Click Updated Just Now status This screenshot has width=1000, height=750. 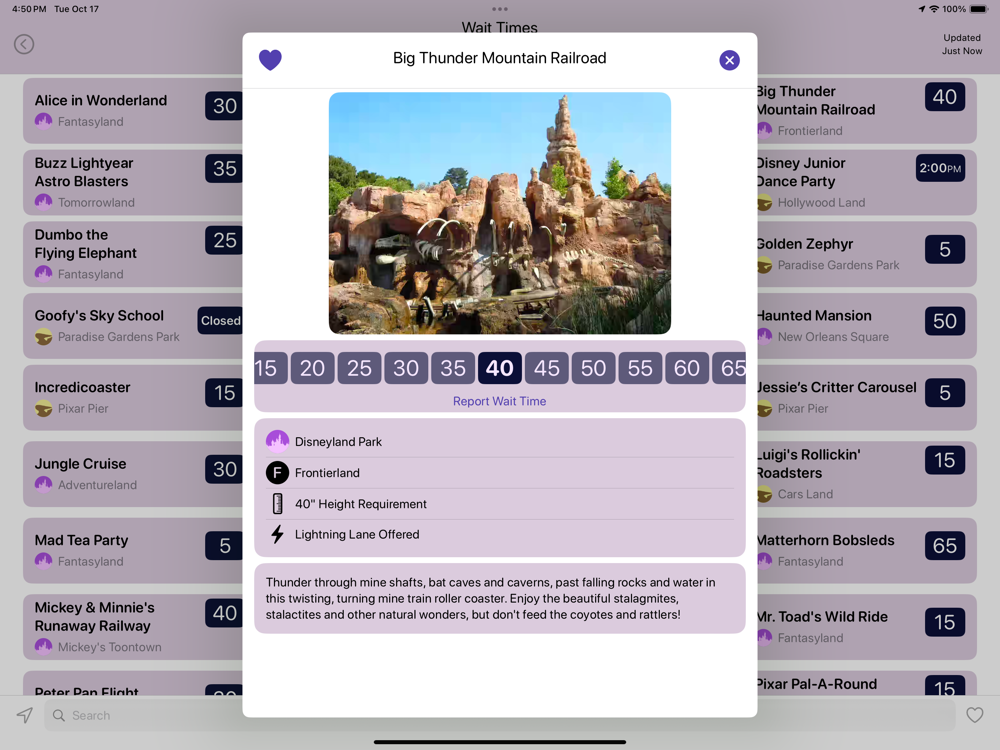point(962,44)
